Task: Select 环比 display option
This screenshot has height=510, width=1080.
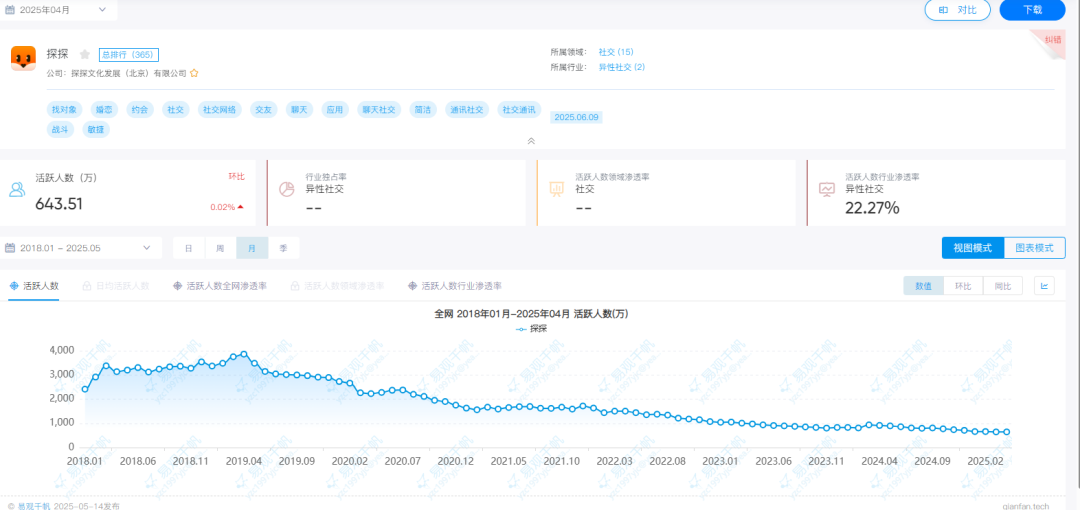Action: tap(963, 286)
